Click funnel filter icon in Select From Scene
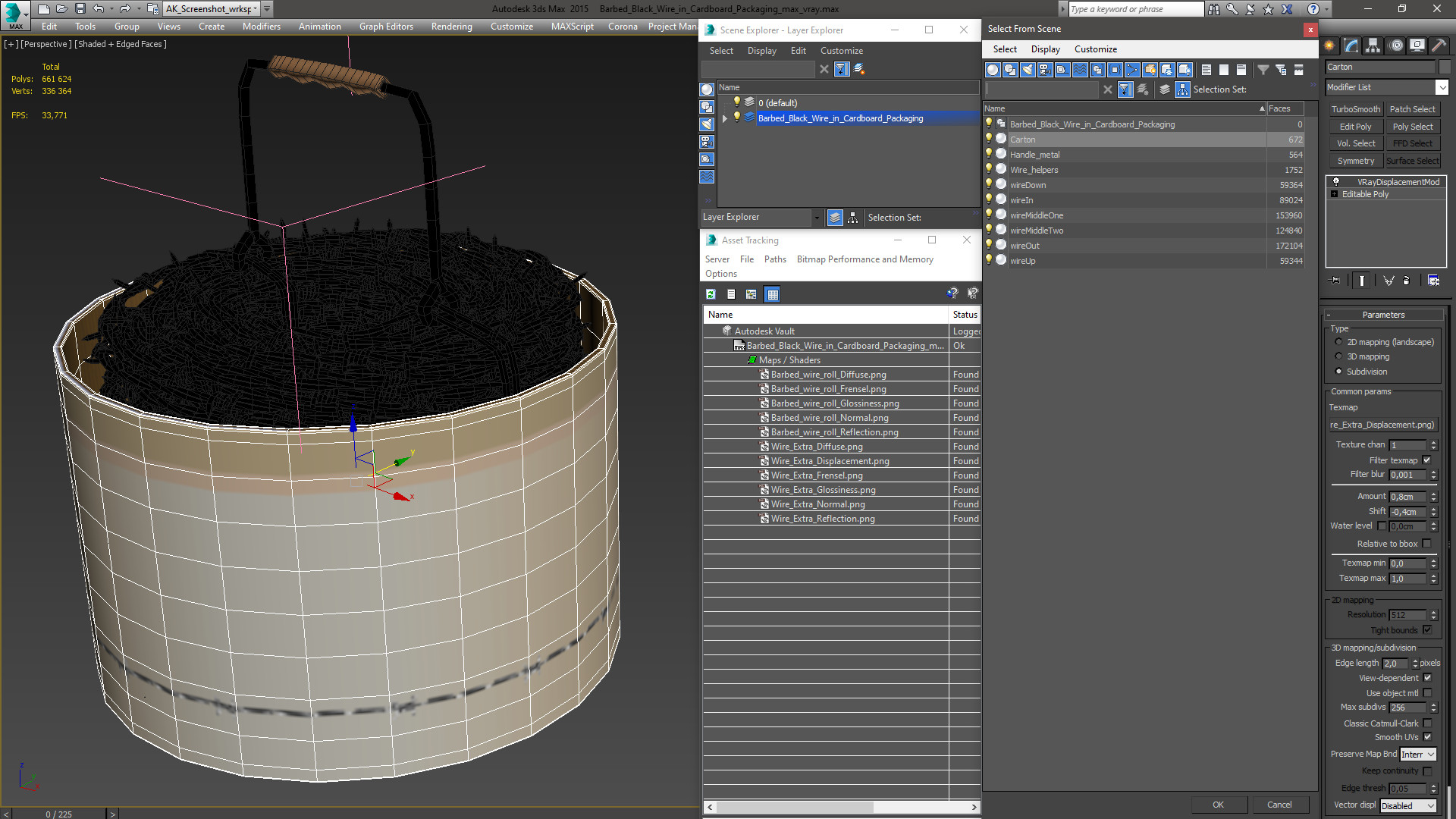This screenshot has width=1456, height=819. click(x=1263, y=70)
